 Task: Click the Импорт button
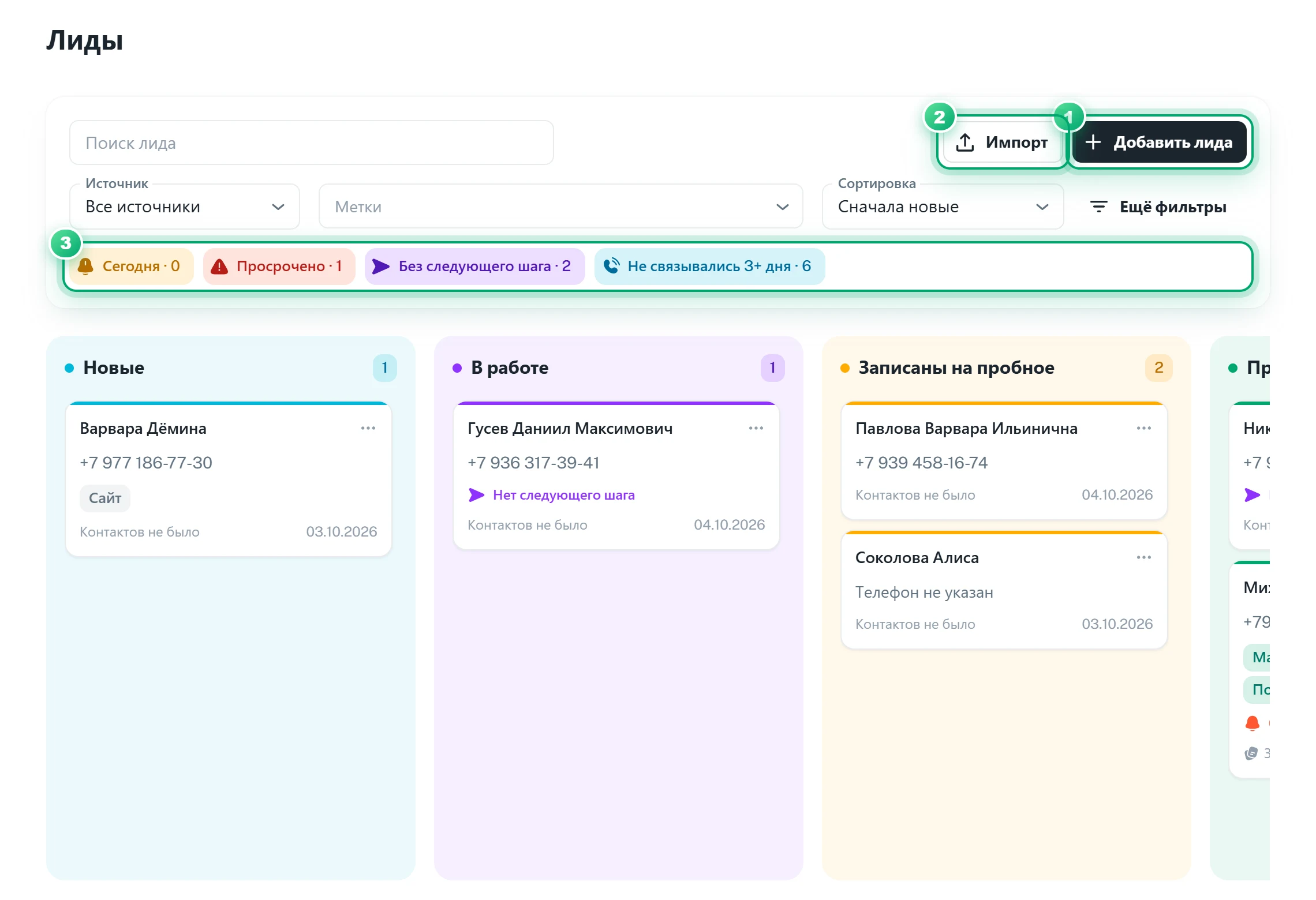point(1003,142)
